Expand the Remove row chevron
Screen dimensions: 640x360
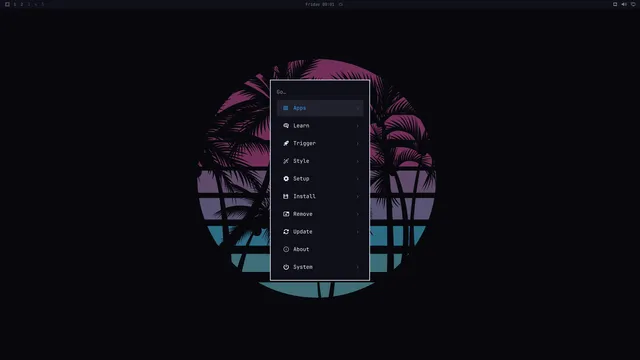(x=358, y=214)
